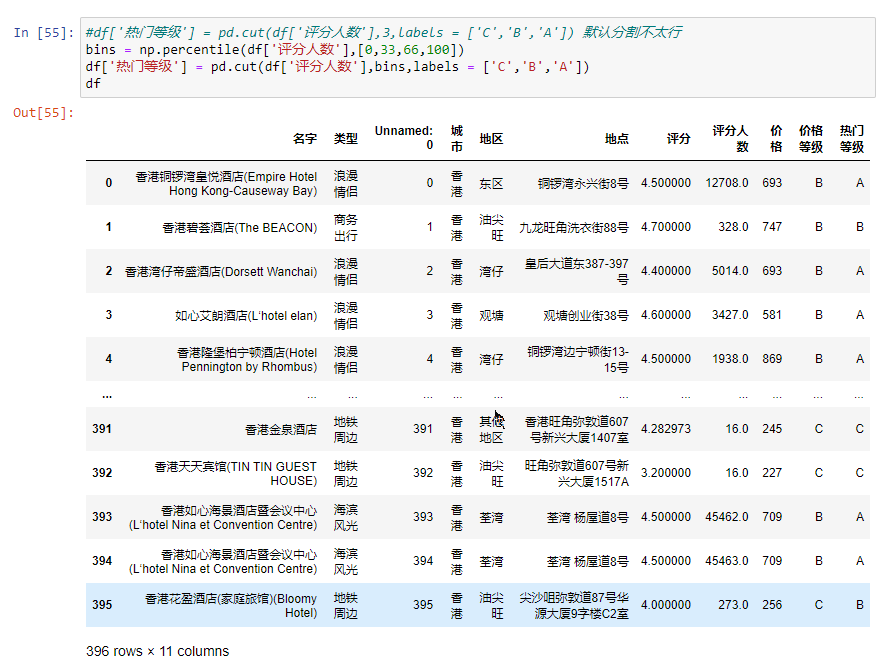Click hotel name Empire Hotel Hong Kong-Causeway Bay
Viewport: 892px width, 670px height.
coord(226,184)
